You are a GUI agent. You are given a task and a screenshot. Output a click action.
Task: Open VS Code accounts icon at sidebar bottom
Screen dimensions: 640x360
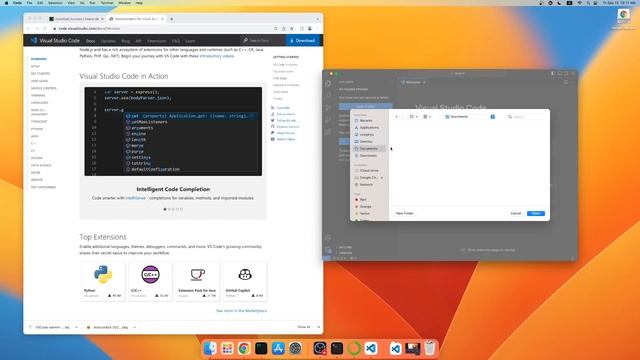[328, 237]
